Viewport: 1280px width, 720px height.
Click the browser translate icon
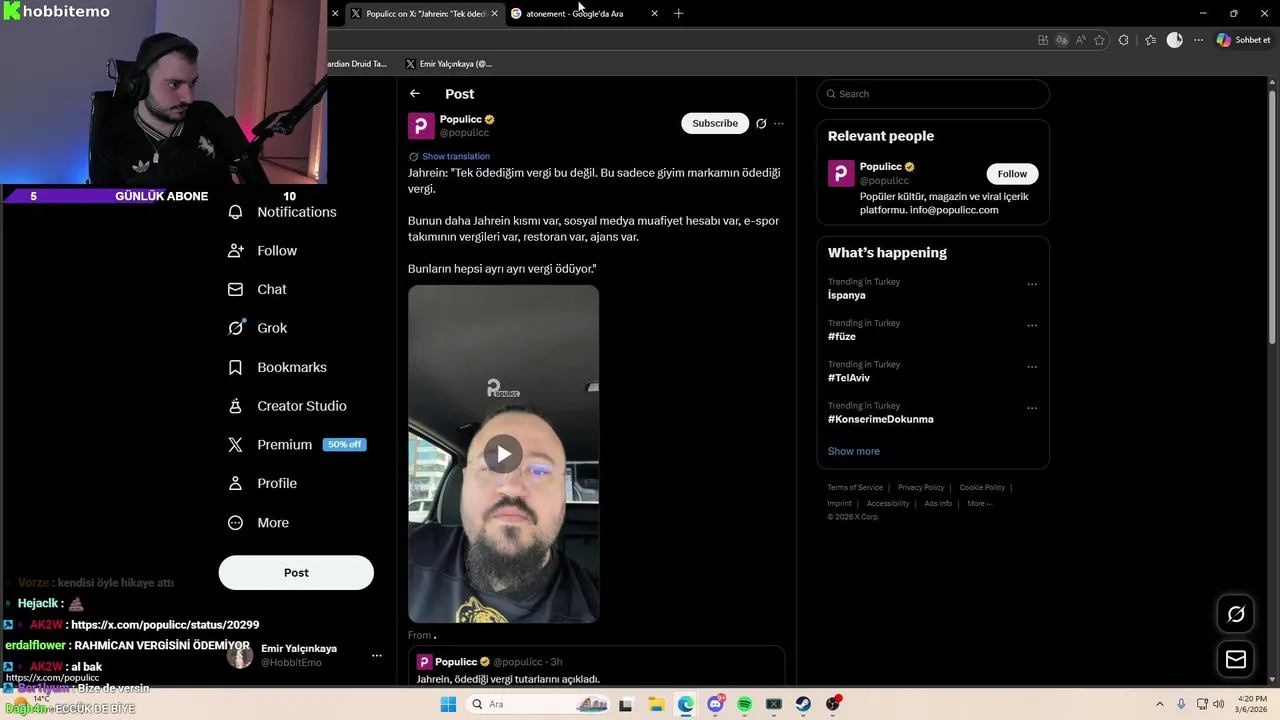(1062, 40)
